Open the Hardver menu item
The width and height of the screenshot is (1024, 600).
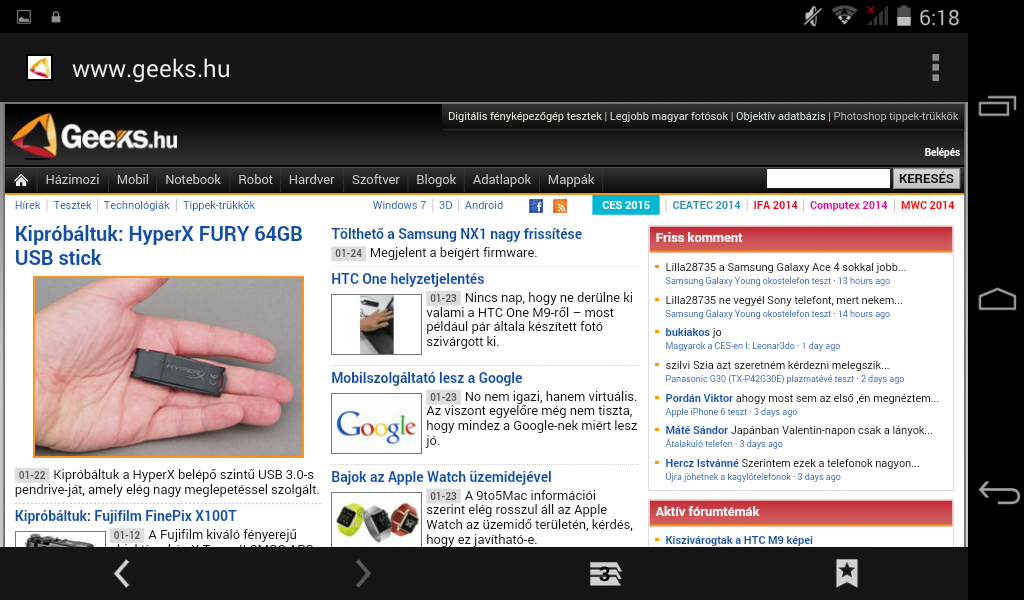pos(312,180)
